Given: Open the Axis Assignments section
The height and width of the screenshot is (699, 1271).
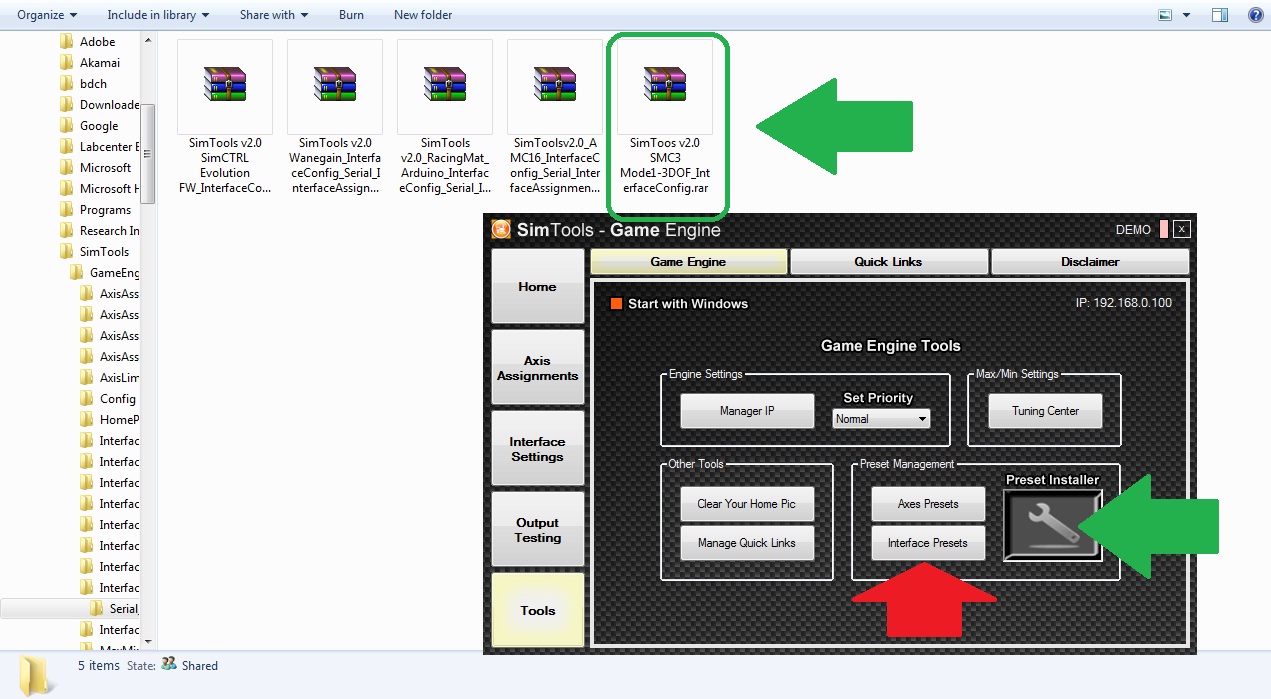Looking at the screenshot, I should coord(537,368).
